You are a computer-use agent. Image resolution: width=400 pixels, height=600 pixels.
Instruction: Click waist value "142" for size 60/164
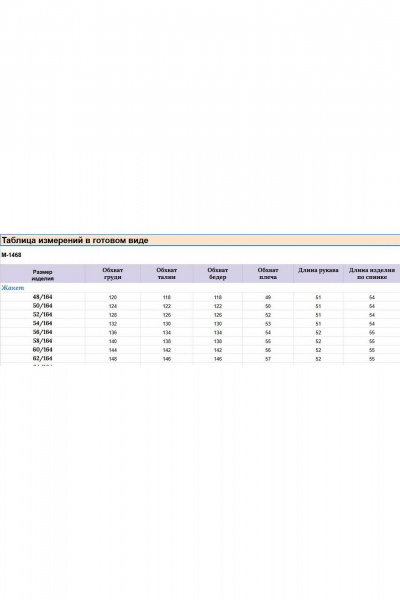[167, 350]
